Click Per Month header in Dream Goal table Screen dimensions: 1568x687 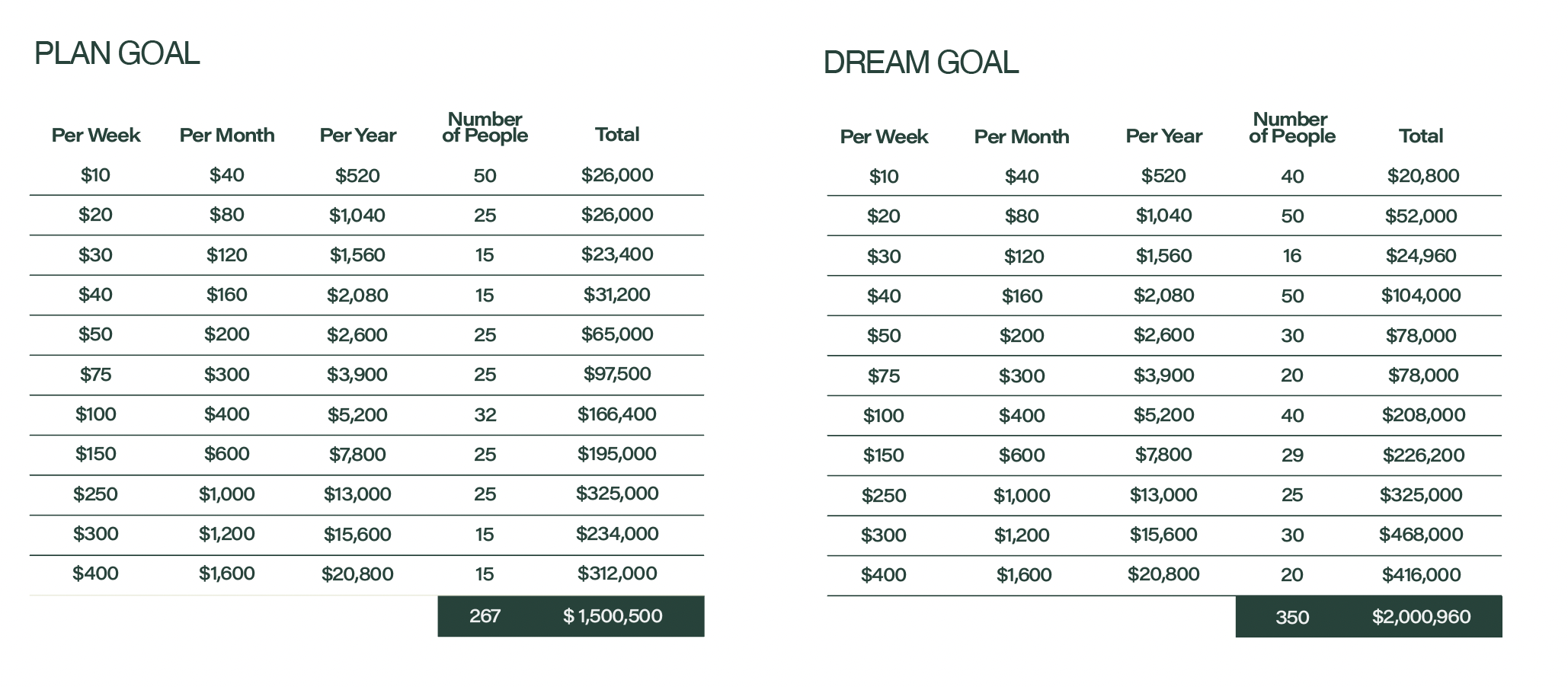[1022, 137]
